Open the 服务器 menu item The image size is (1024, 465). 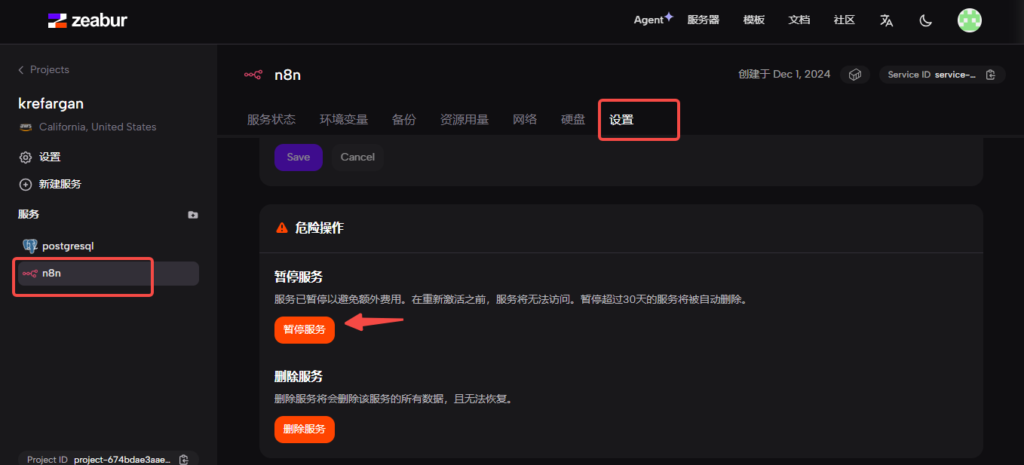[703, 20]
